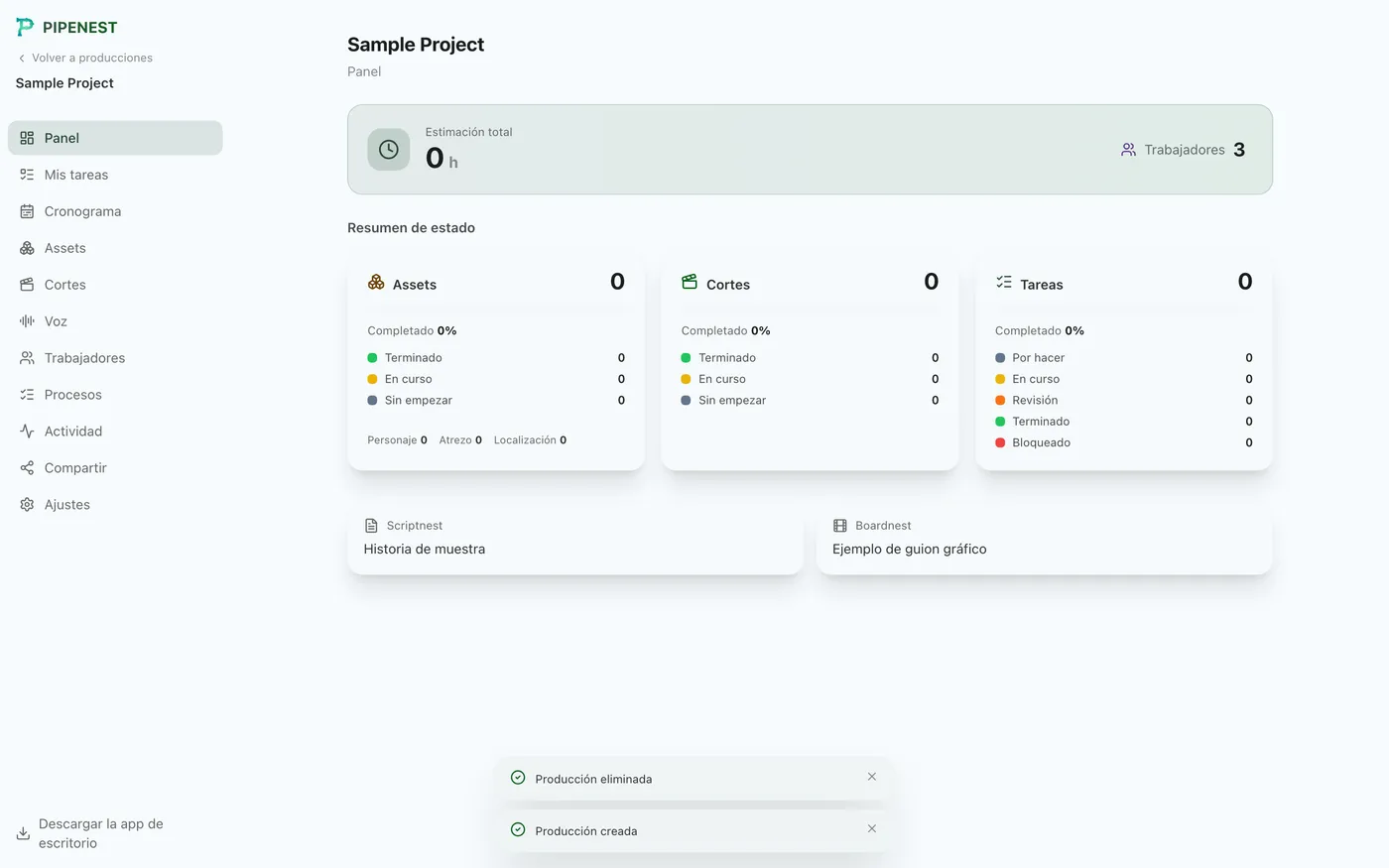
Task: Click the Scriptnest document icon
Action: click(372, 526)
